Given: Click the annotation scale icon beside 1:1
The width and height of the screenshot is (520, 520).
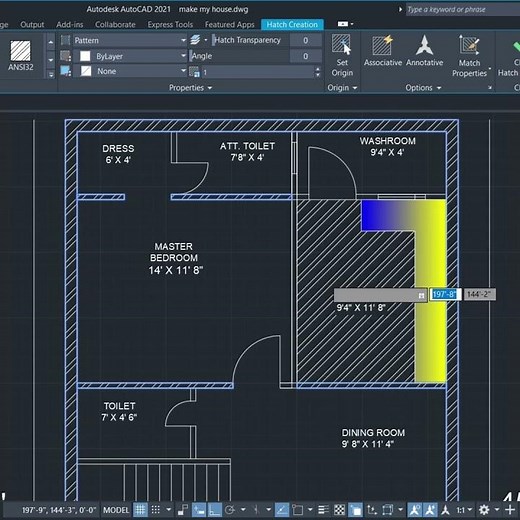Looking at the screenshot, I should tap(445, 509).
